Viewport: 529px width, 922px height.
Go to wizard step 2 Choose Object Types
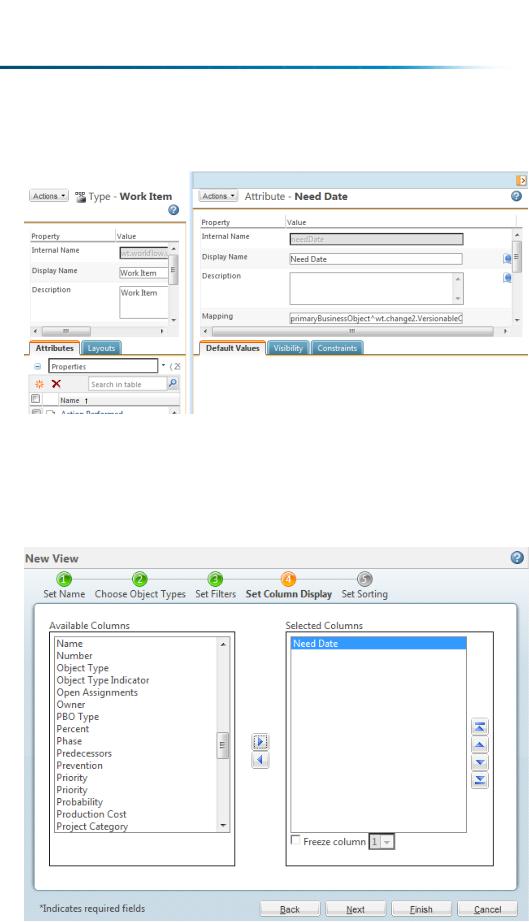[139, 579]
